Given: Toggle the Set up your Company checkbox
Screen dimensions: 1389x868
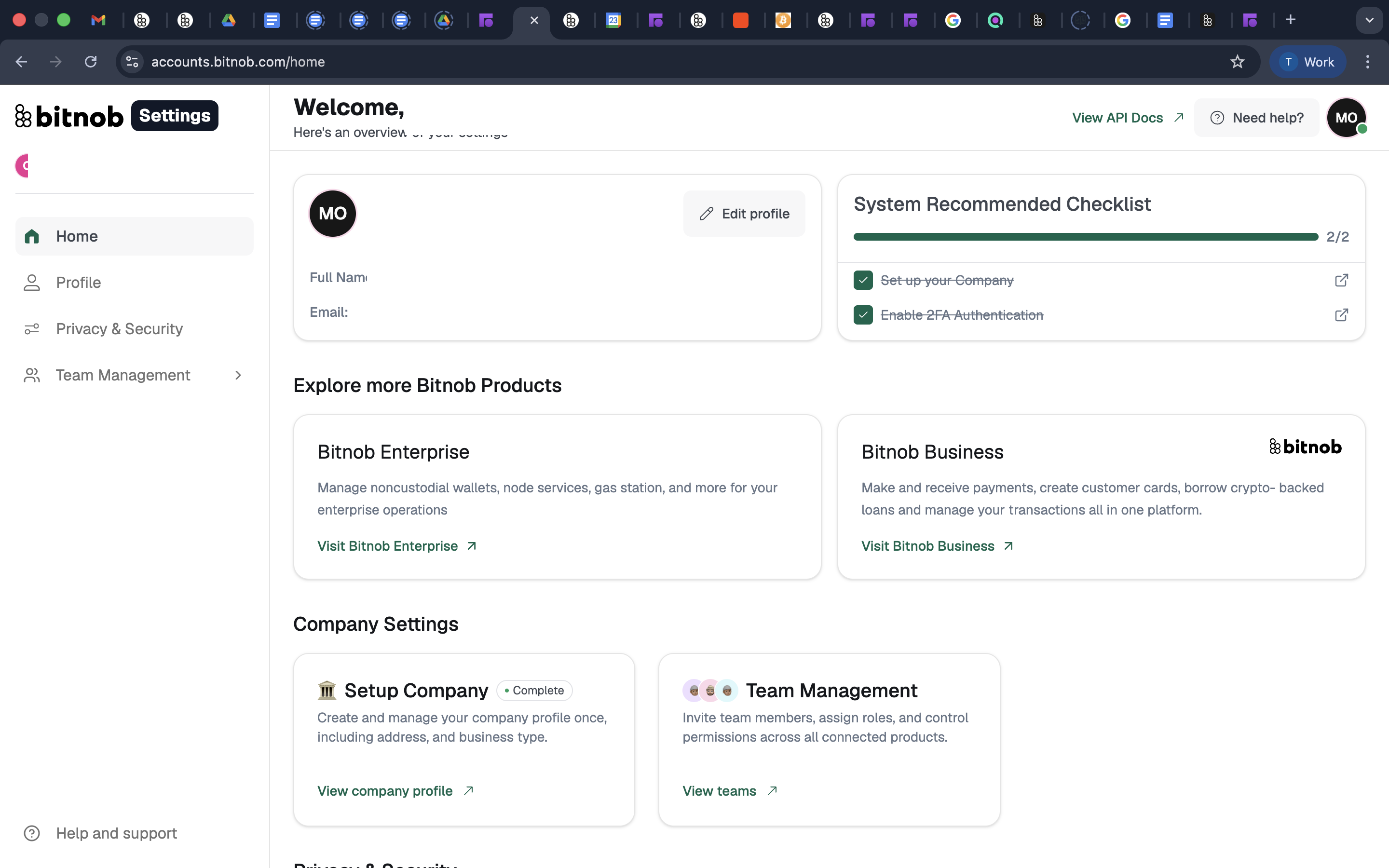Looking at the screenshot, I should tap(863, 280).
